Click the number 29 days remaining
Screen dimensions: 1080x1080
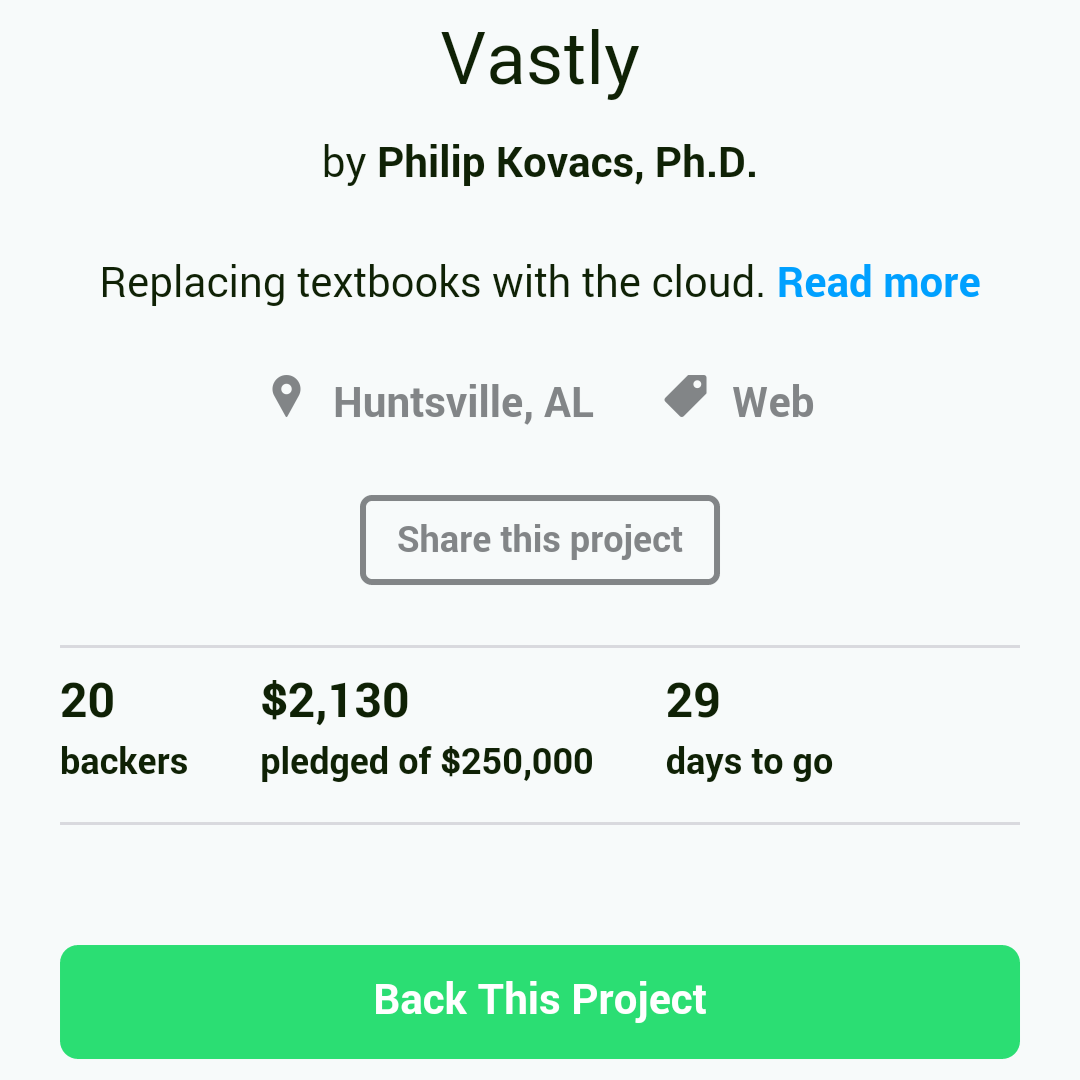coord(693,701)
